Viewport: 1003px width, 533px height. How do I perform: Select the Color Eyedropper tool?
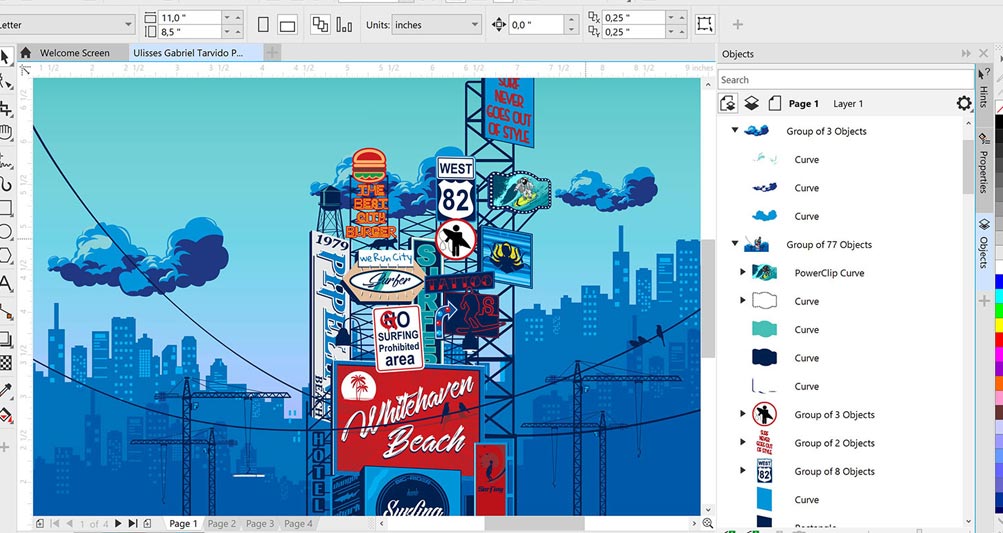pos(6,389)
